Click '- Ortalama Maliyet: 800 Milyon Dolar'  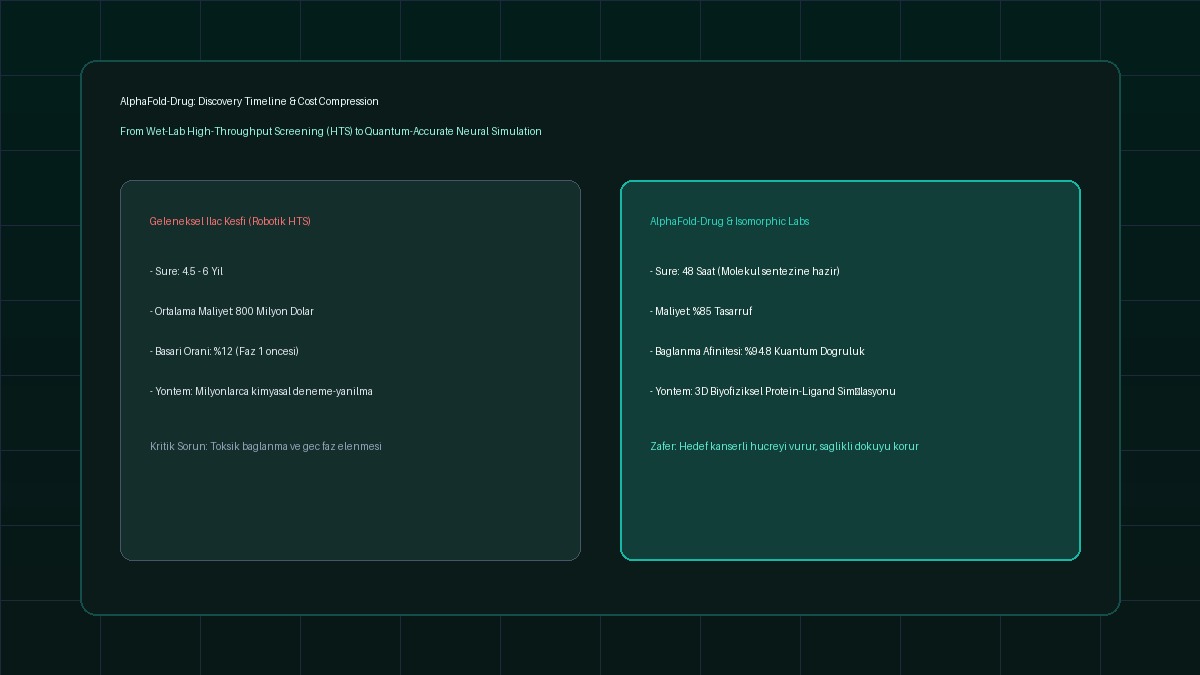click(x=232, y=311)
